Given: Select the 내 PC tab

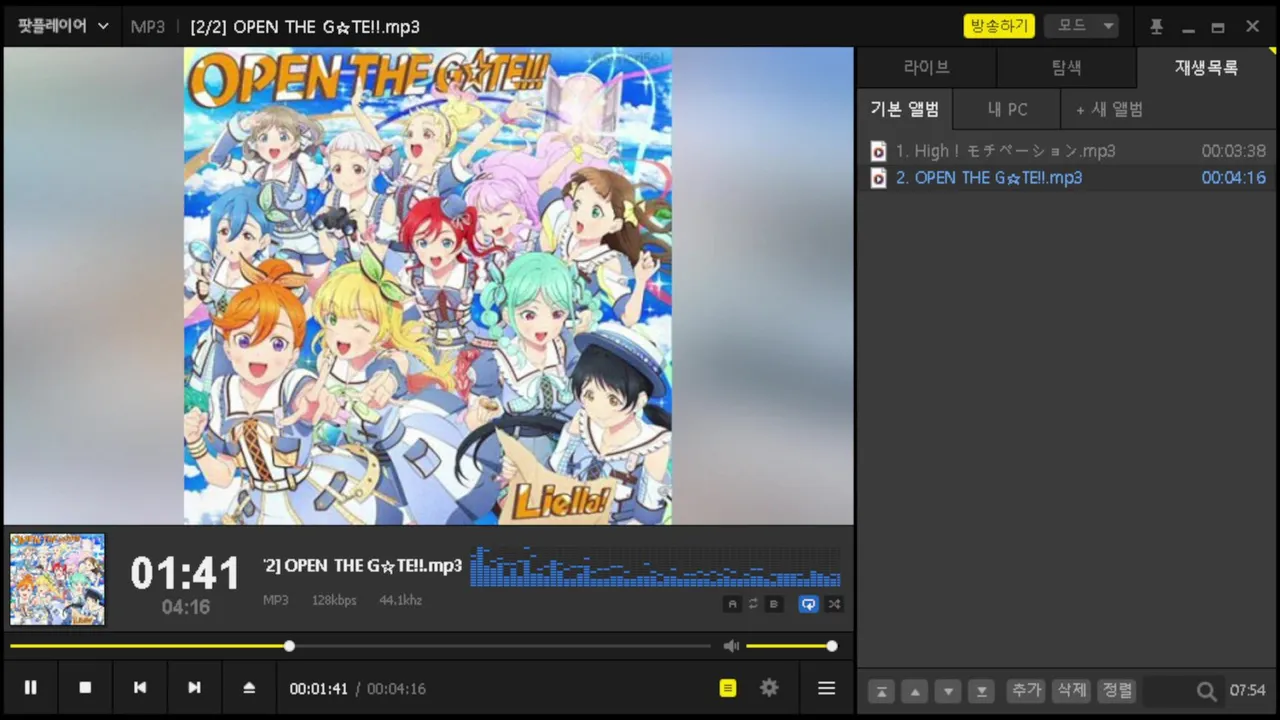Looking at the screenshot, I should (1007, 109).
